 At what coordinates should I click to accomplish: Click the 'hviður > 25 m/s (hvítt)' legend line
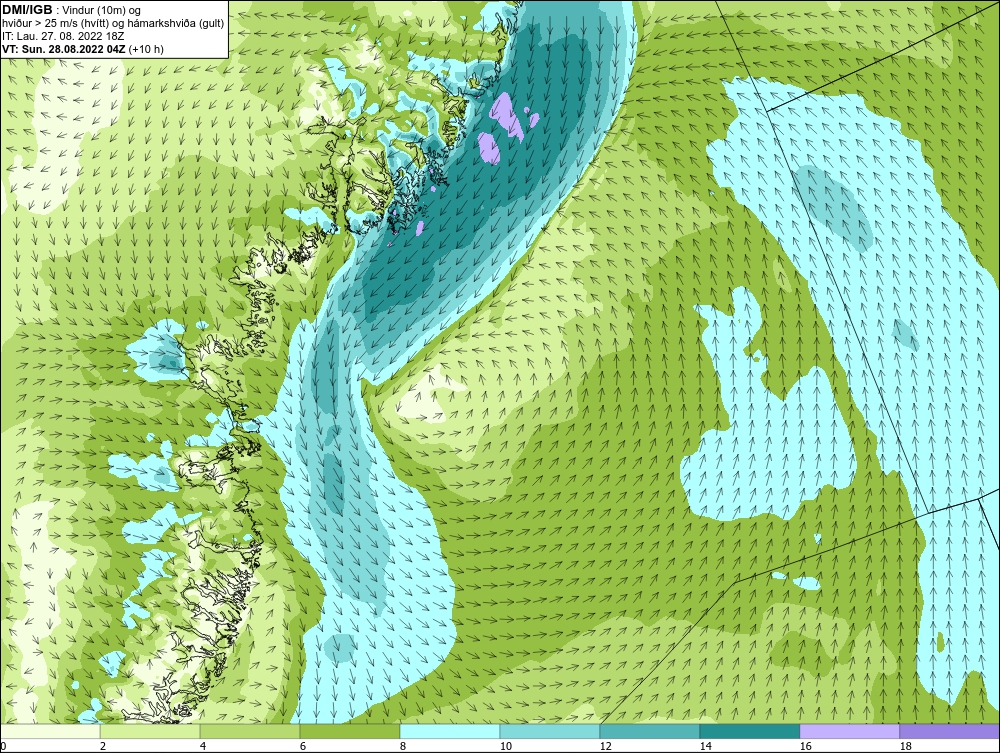click(54, 23)
